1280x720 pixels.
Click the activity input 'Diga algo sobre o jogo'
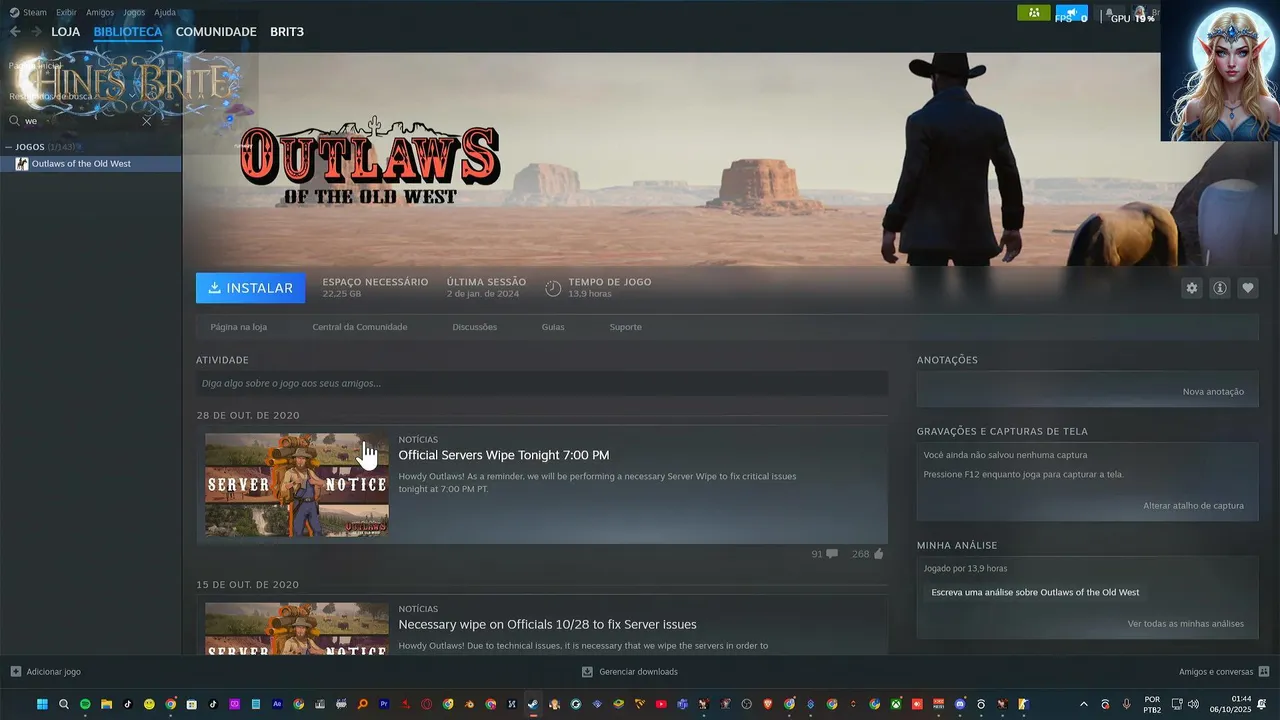pos(542,383)
